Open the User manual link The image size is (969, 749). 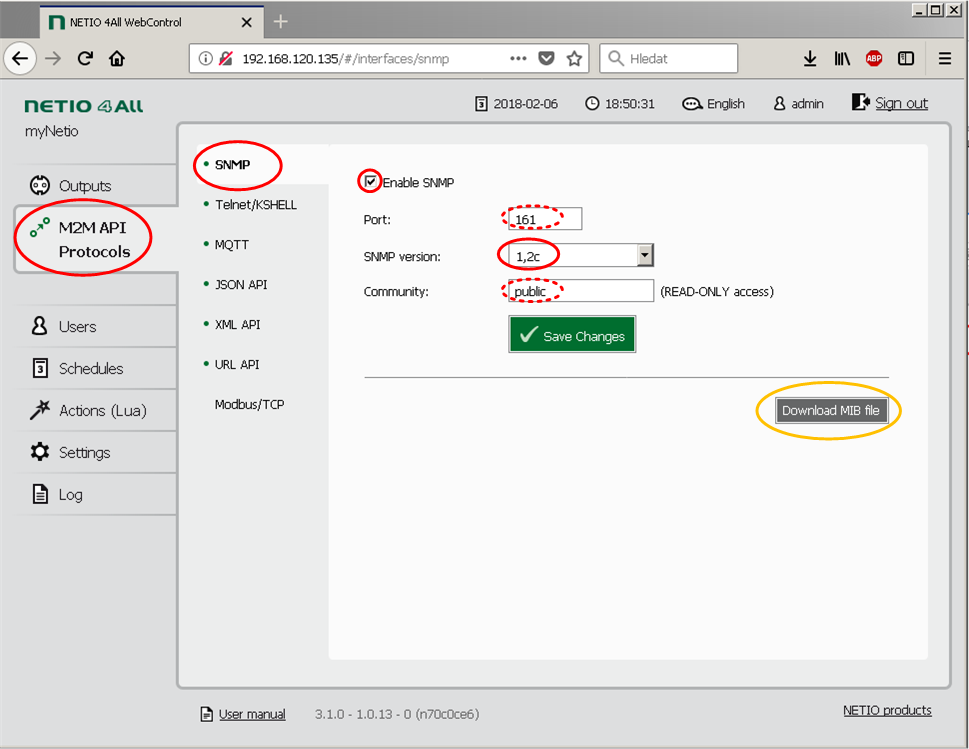pos(252,714)
